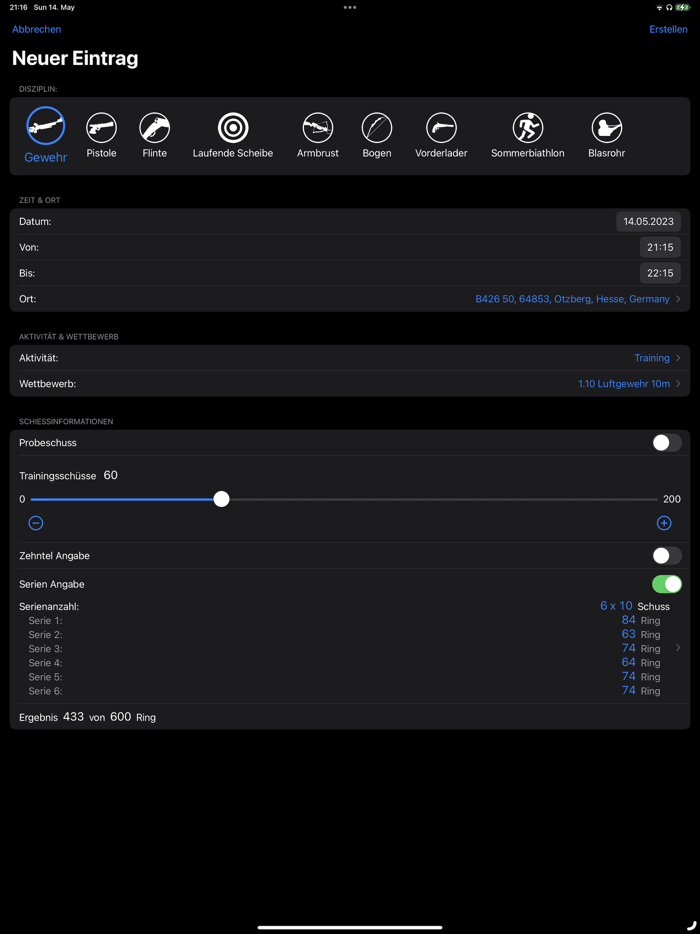Open the Aktivität Training chevron
Viewport: 700px width, 934px height.
[678, 358]
